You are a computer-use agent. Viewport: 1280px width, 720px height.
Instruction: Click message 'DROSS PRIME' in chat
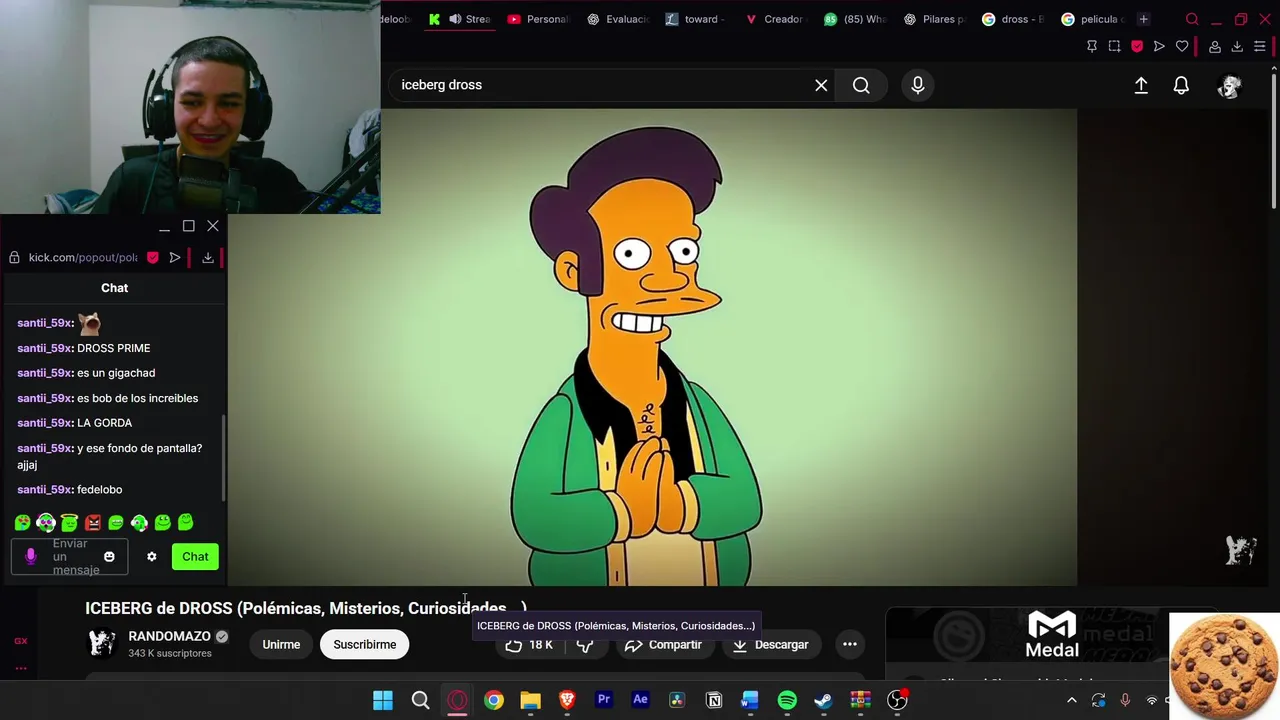[x=113, y=348]
